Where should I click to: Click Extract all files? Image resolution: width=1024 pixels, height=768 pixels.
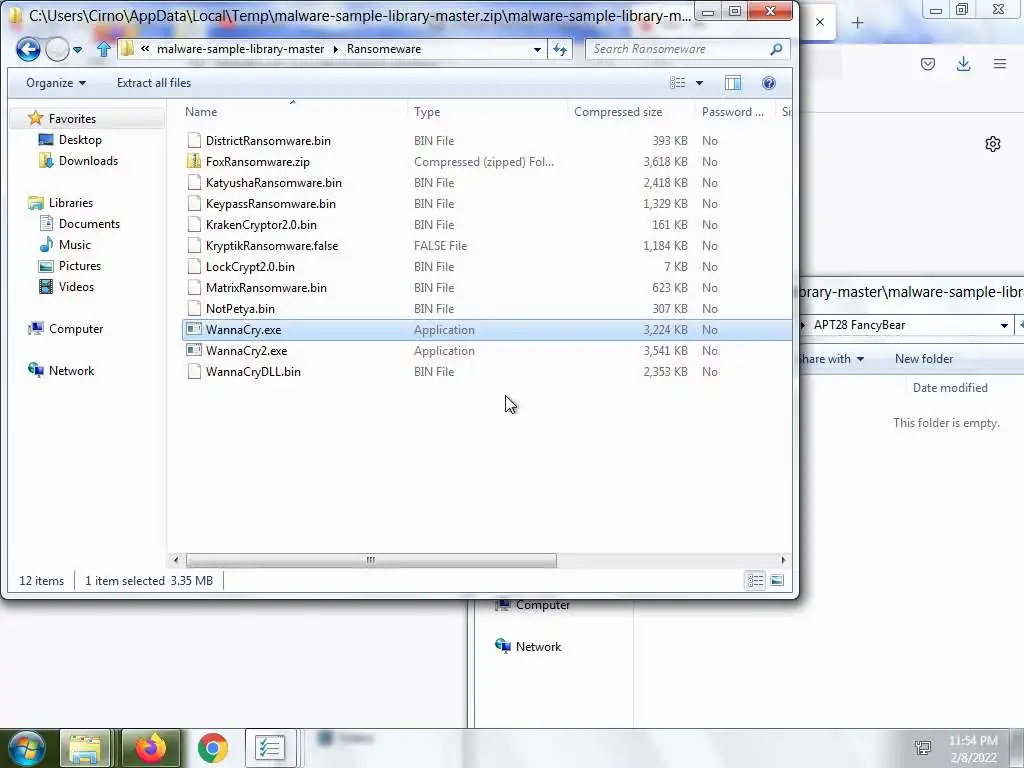[154, 83]
